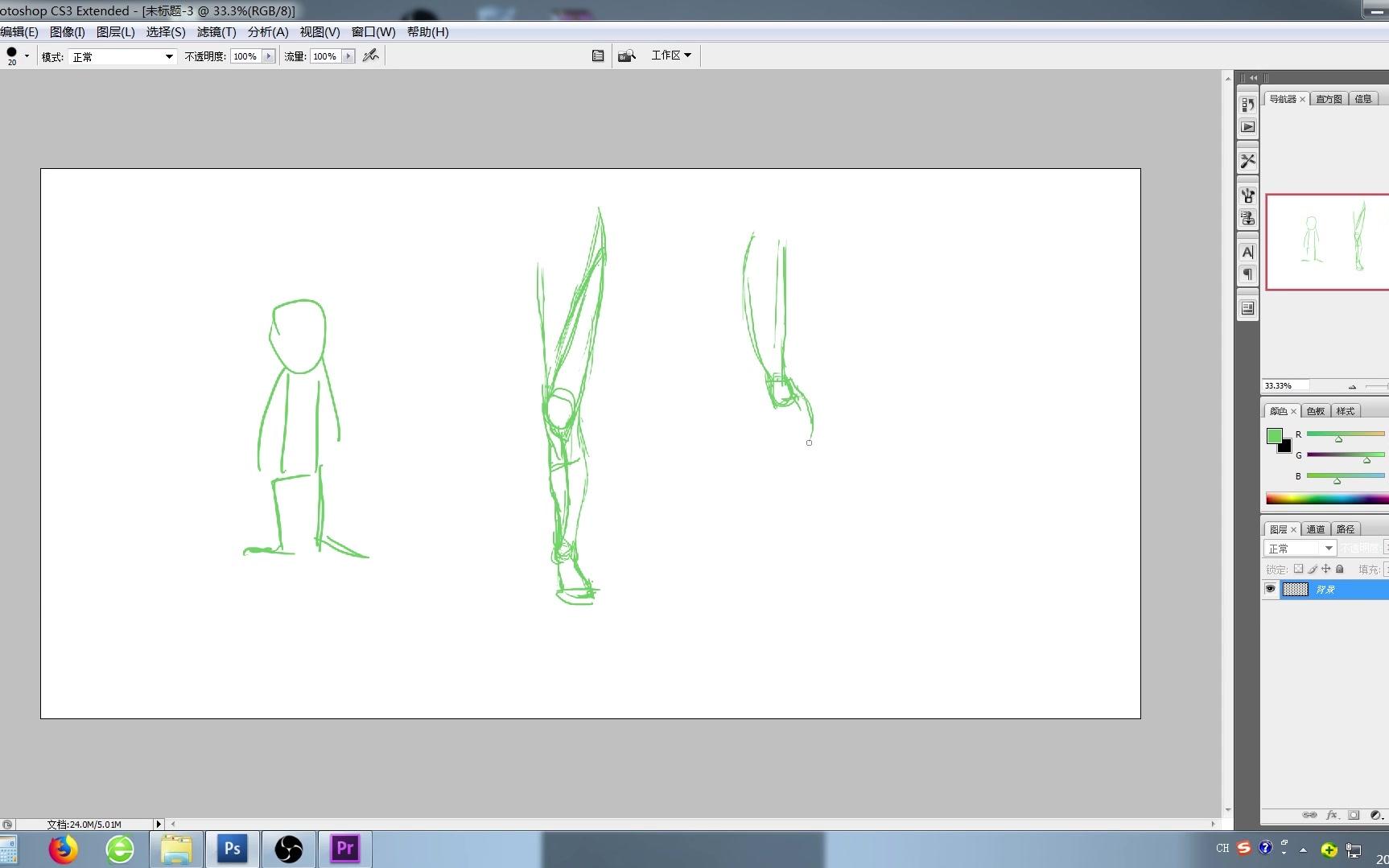Open the layer blend mode 正常 dropdown

click(x=1300, y=548)
